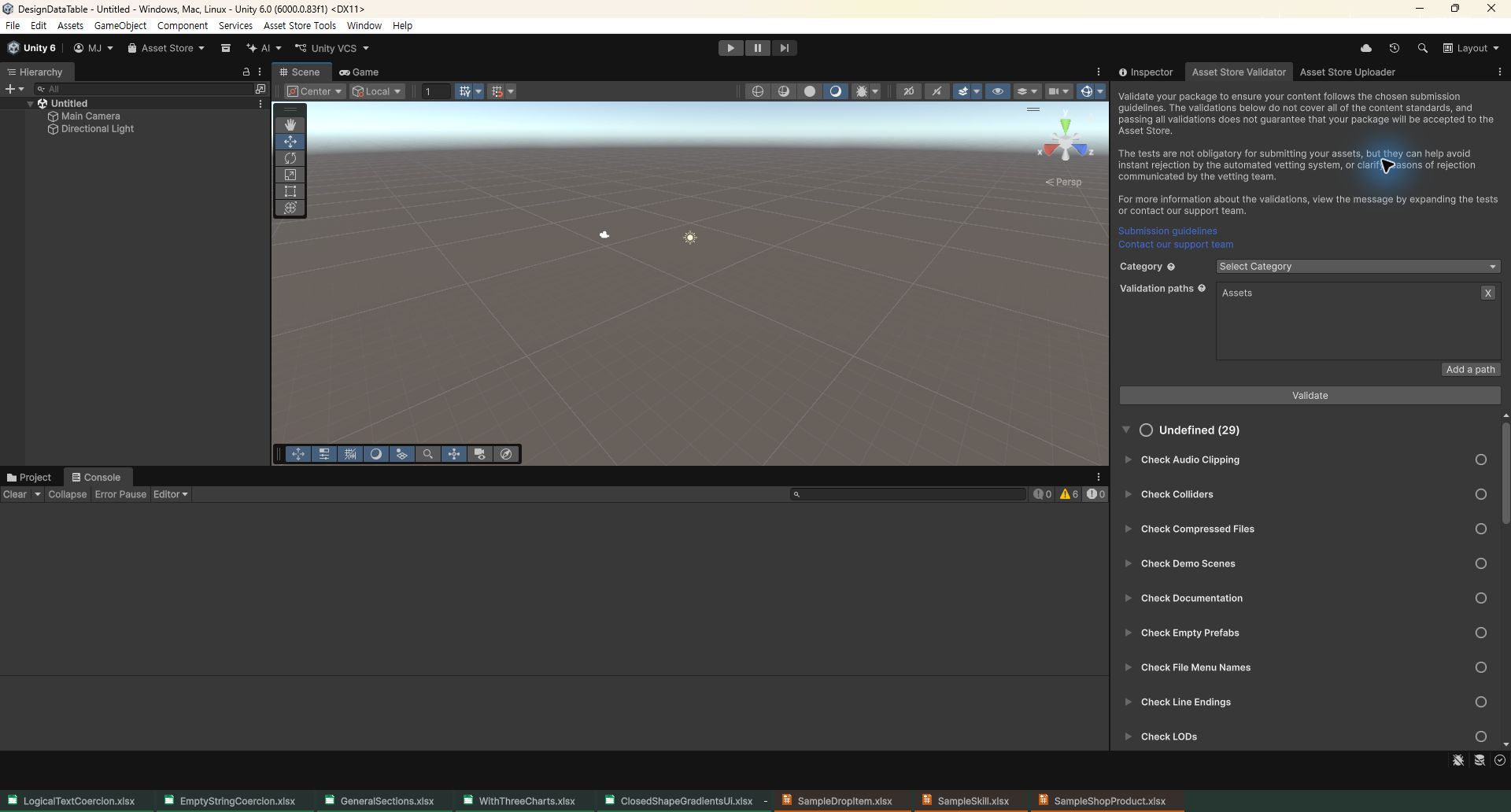Image resolution: width=1511 pixels, height=812 pixels.
Task: Toggle Error Pause in Console
Action: [x=120, y=494]
